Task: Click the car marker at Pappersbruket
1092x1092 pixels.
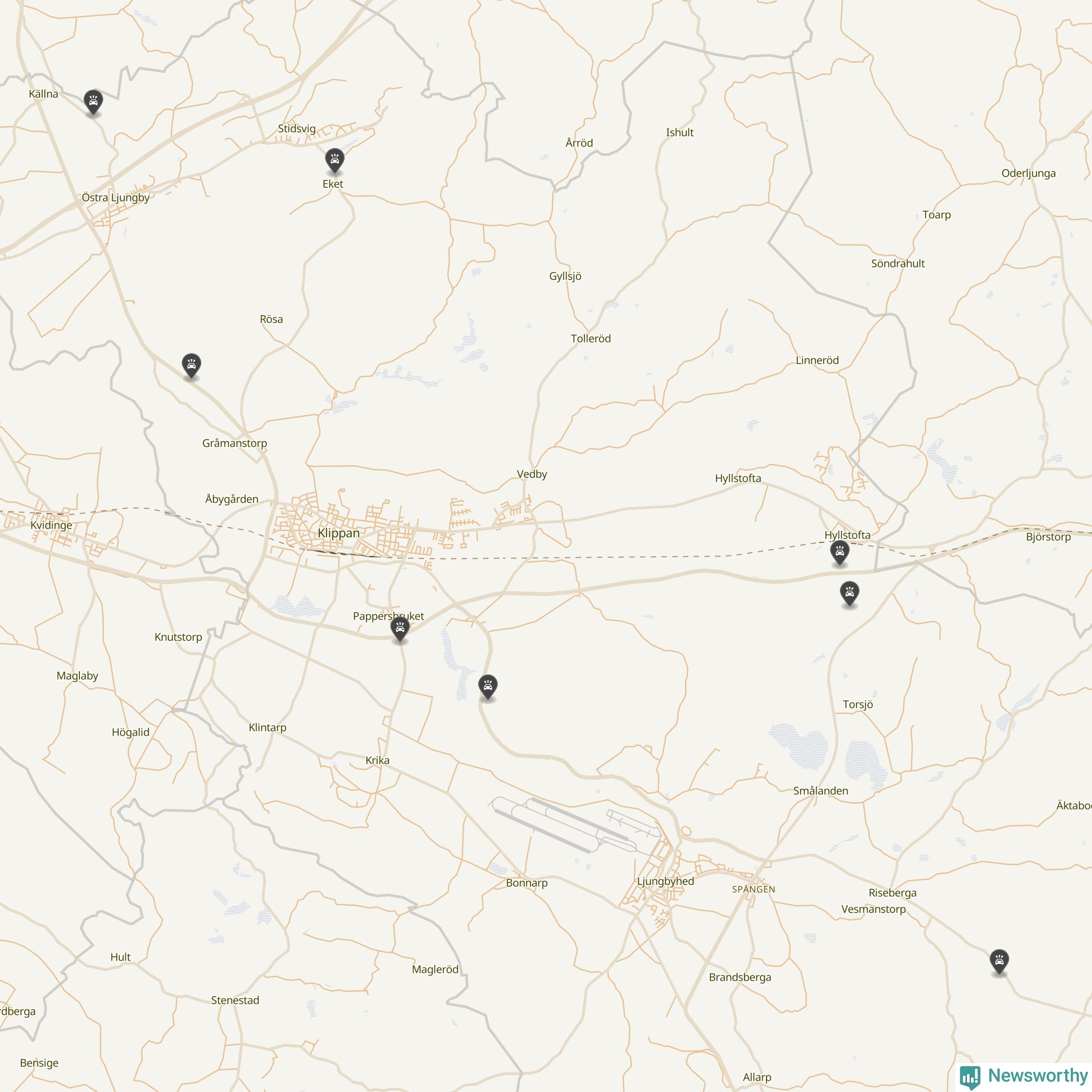Action: 400,630
